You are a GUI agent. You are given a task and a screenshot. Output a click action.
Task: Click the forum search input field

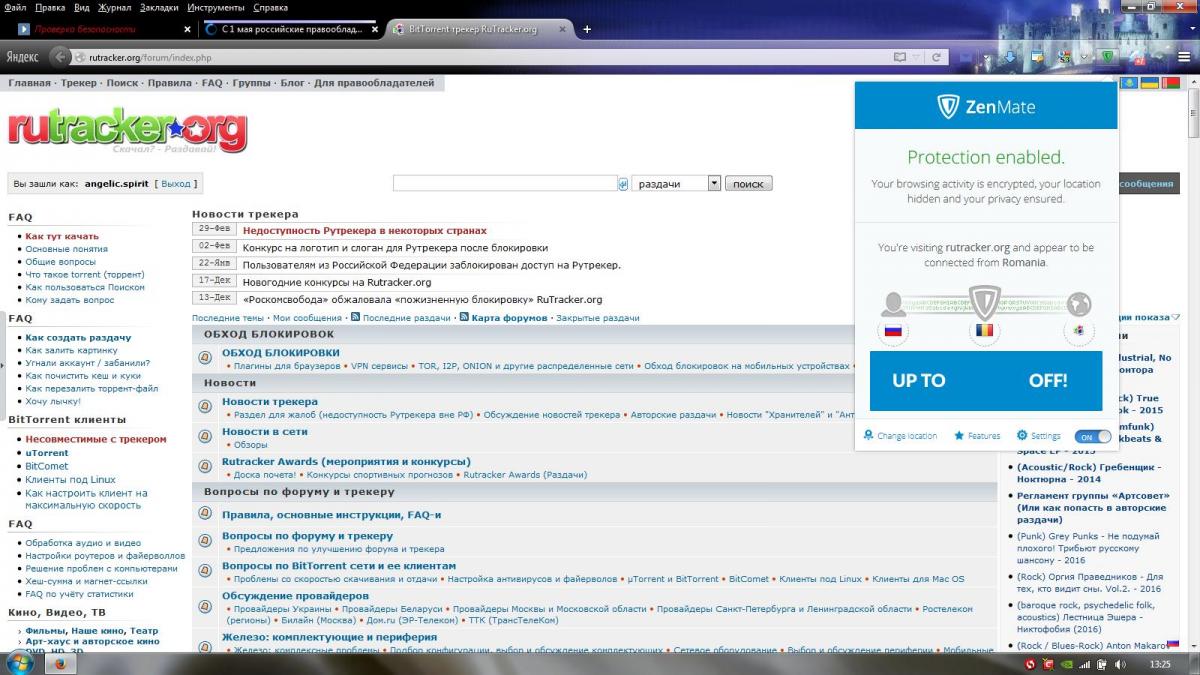[505, 184]
